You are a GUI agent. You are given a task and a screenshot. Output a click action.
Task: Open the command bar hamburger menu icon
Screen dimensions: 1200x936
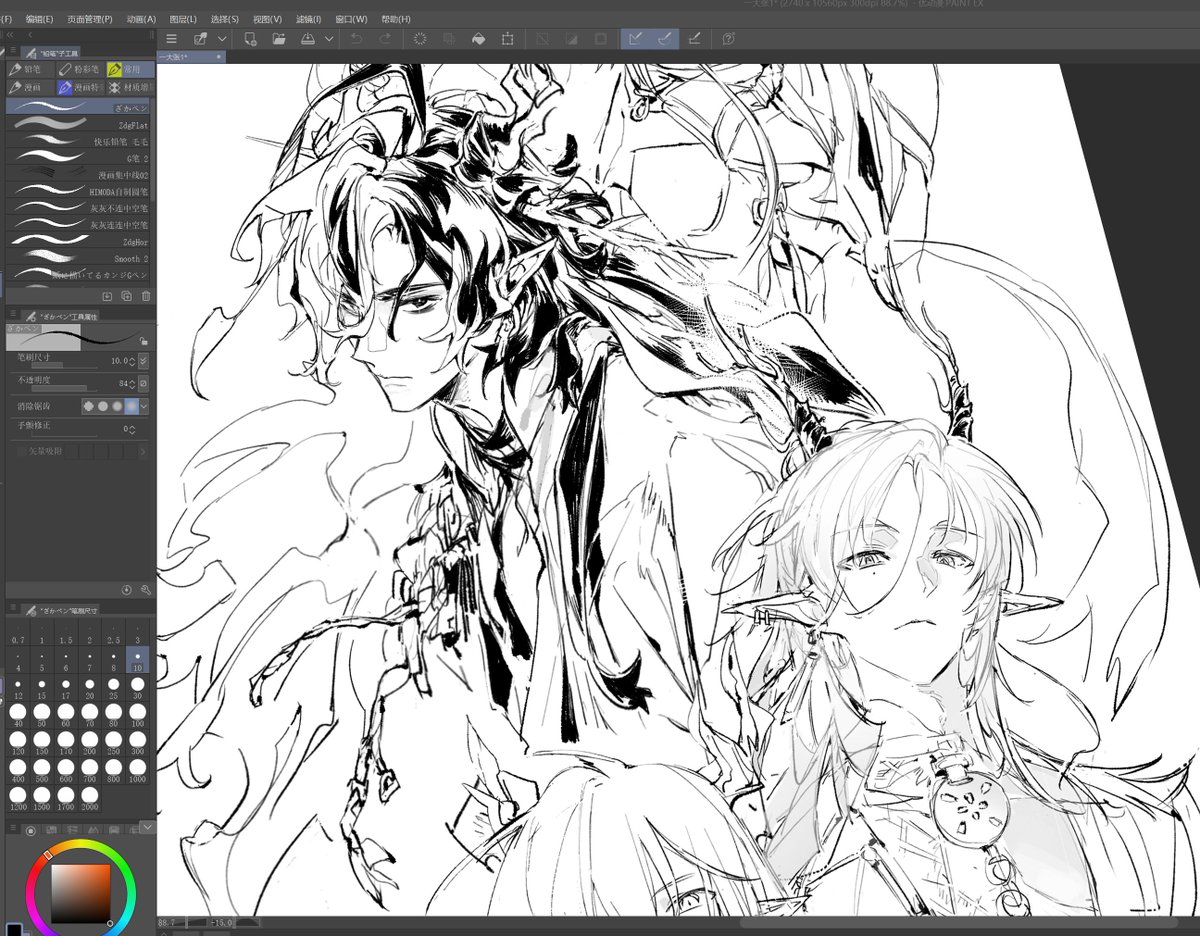pyautogui.click(x=171, y=39)
